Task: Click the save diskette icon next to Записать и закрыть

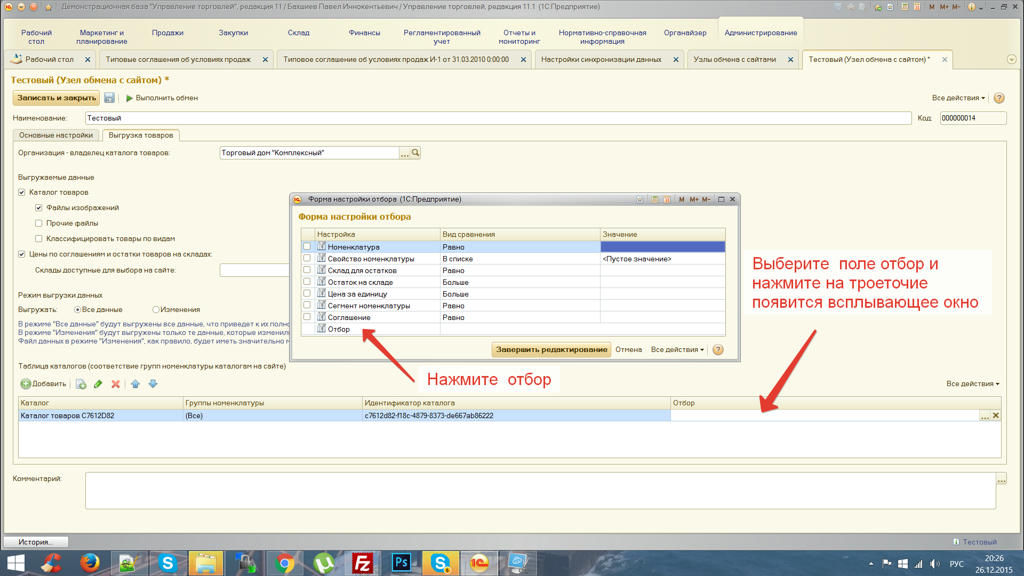Action: (x=109, y=98)
